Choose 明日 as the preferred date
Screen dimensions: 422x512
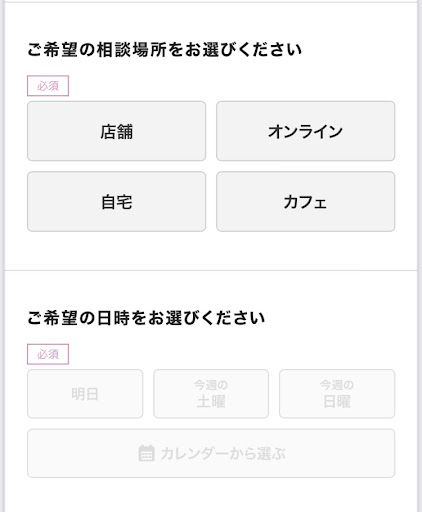(85, 394)
